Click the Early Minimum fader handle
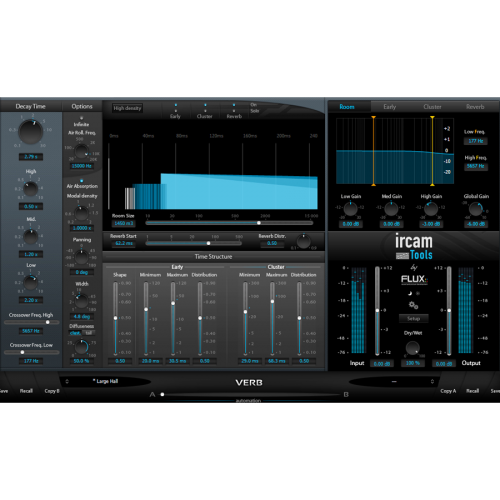This screenshot has height=500, width=500. tap(146, 309)
